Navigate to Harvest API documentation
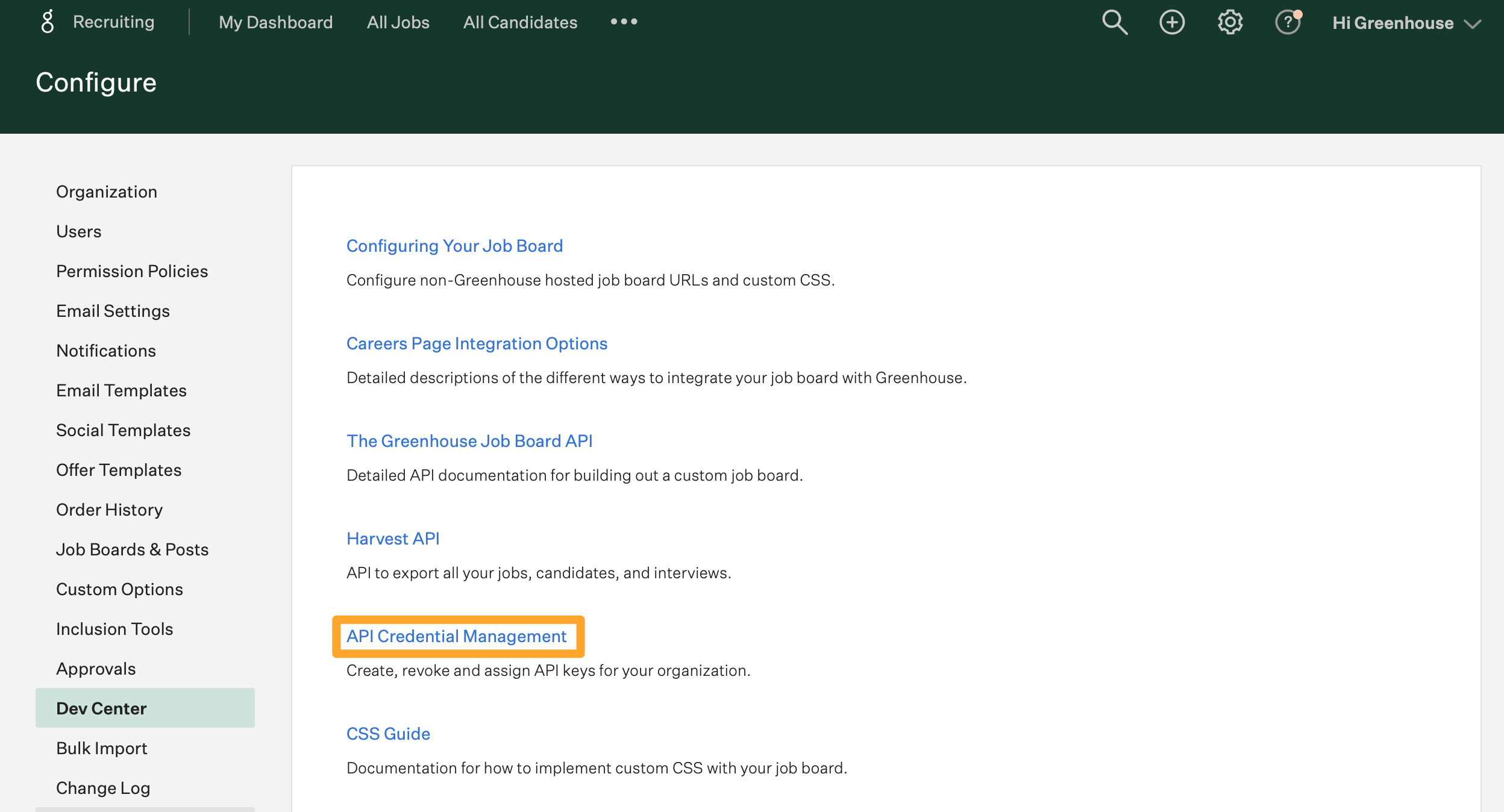Image resolution: width=1504 pixels, height=812 pixels. coord(392,538)
